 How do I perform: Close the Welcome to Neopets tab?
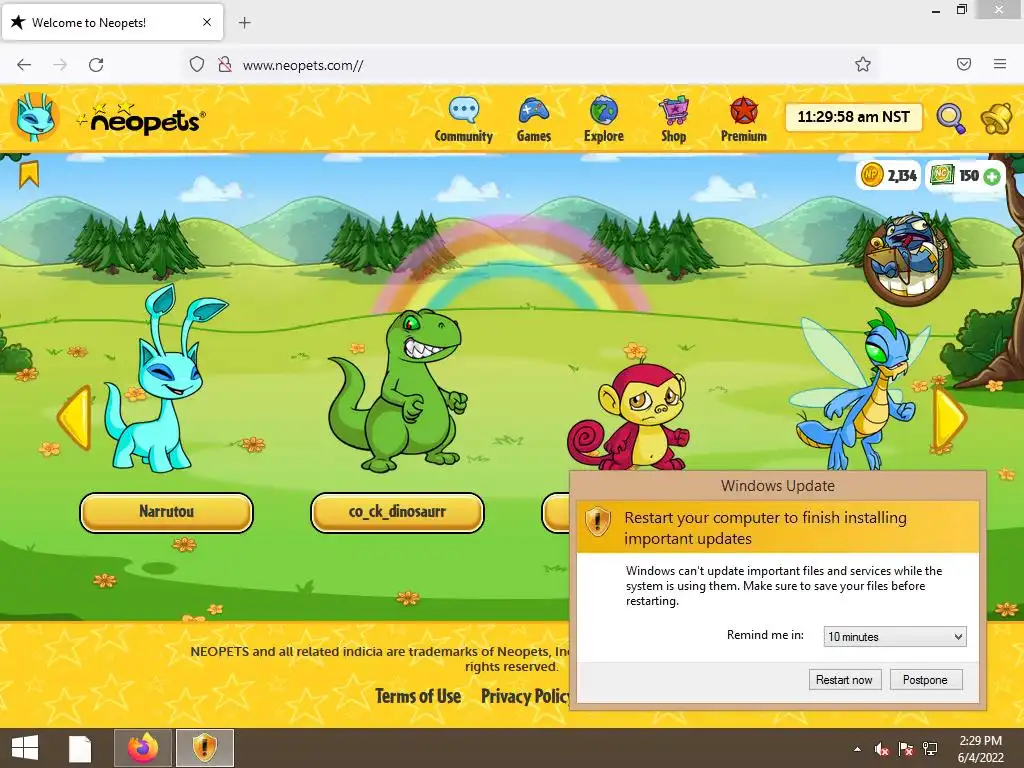207,22
